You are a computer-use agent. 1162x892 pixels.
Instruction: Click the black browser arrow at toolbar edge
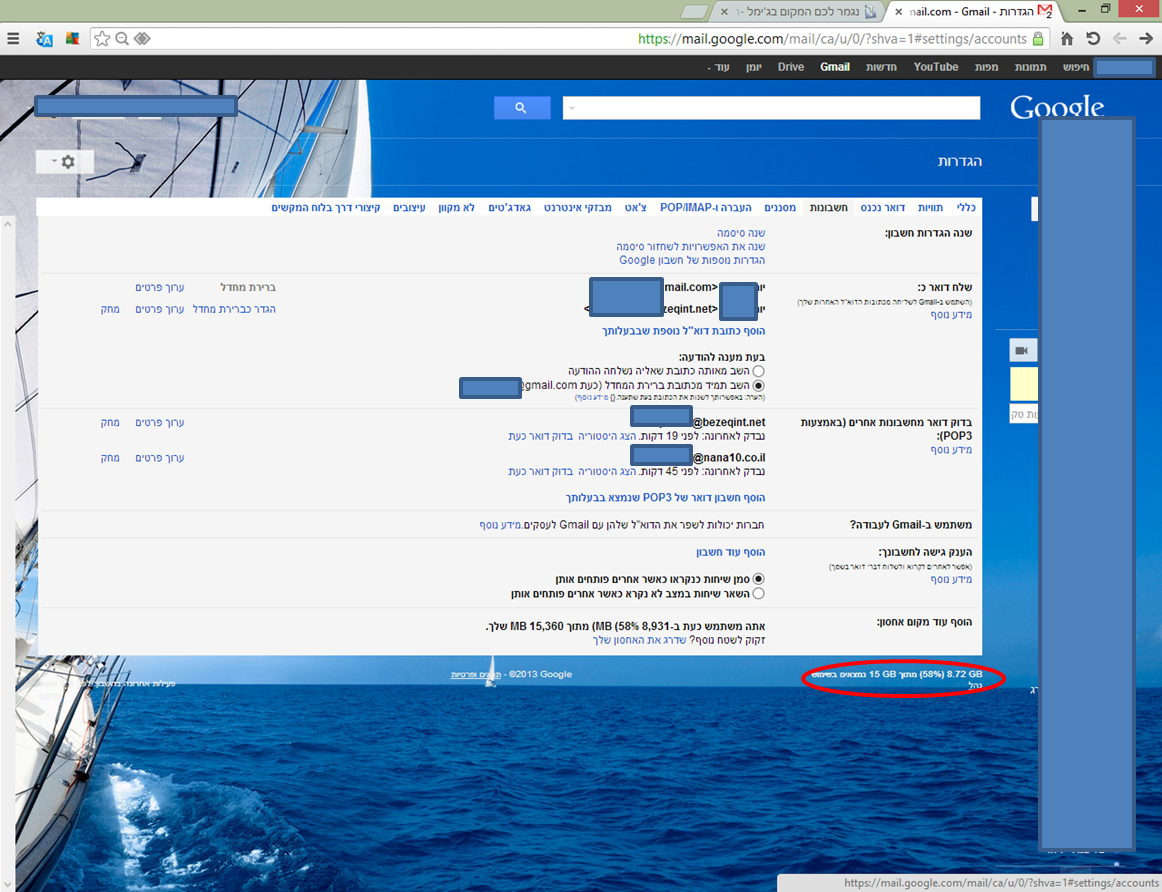1146,39
